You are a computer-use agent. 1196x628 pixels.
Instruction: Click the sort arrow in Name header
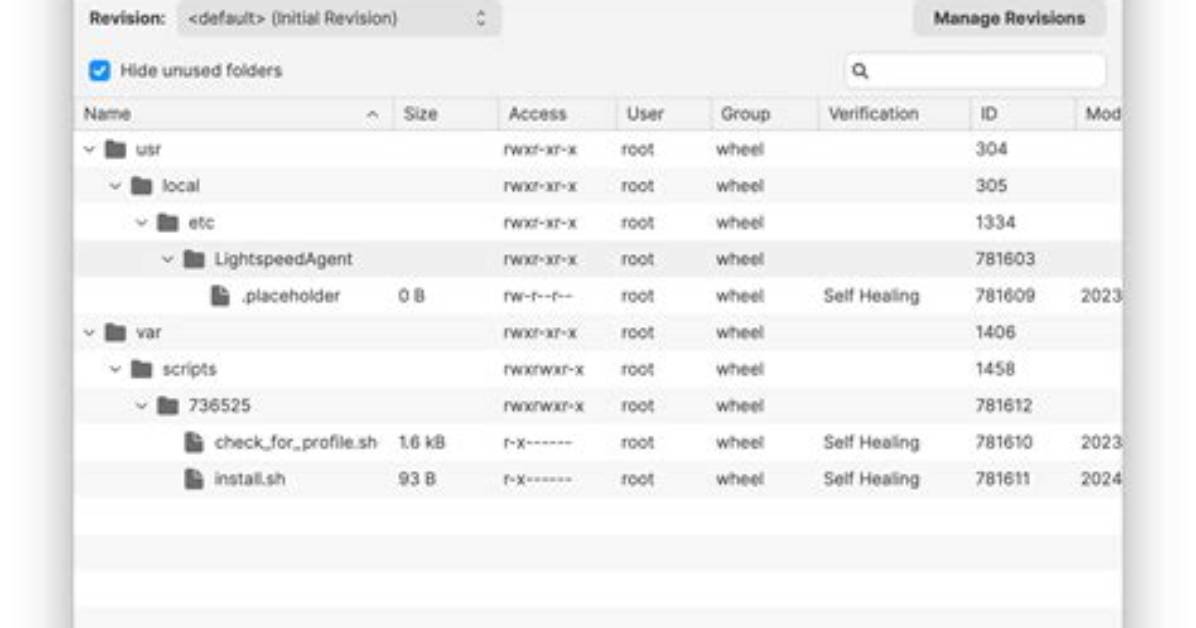click(x=372, y=114)
